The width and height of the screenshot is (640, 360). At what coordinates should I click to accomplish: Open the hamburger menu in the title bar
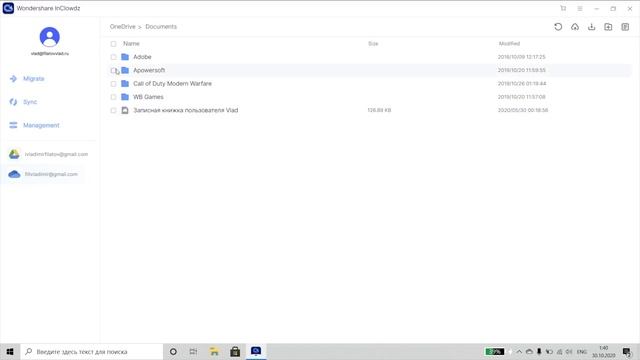click(x=580, y=8)
